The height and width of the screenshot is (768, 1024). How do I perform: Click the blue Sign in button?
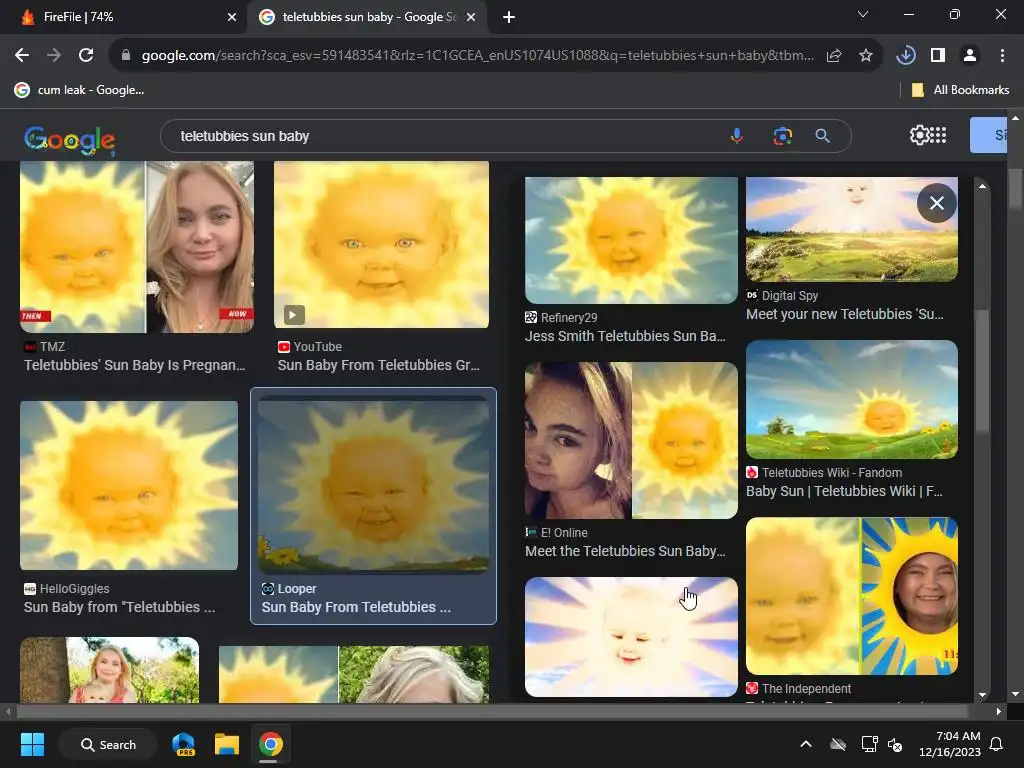click(988, 135)
